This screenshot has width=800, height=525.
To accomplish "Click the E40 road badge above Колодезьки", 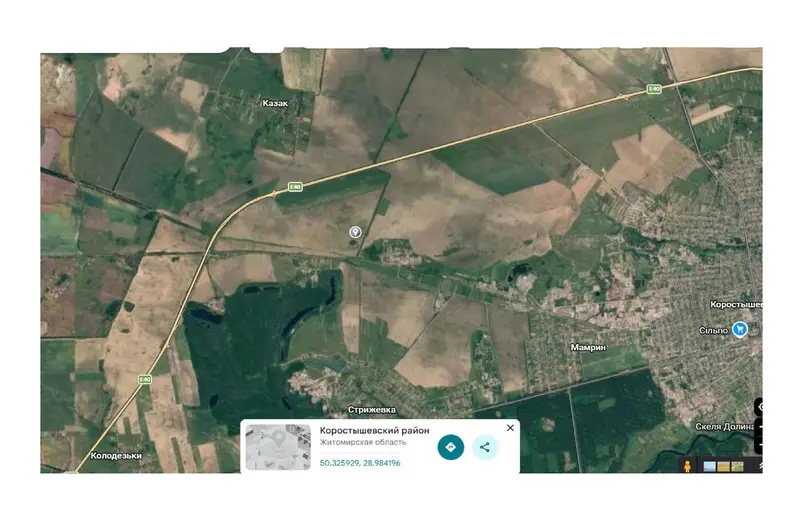I will click(145, 379).
